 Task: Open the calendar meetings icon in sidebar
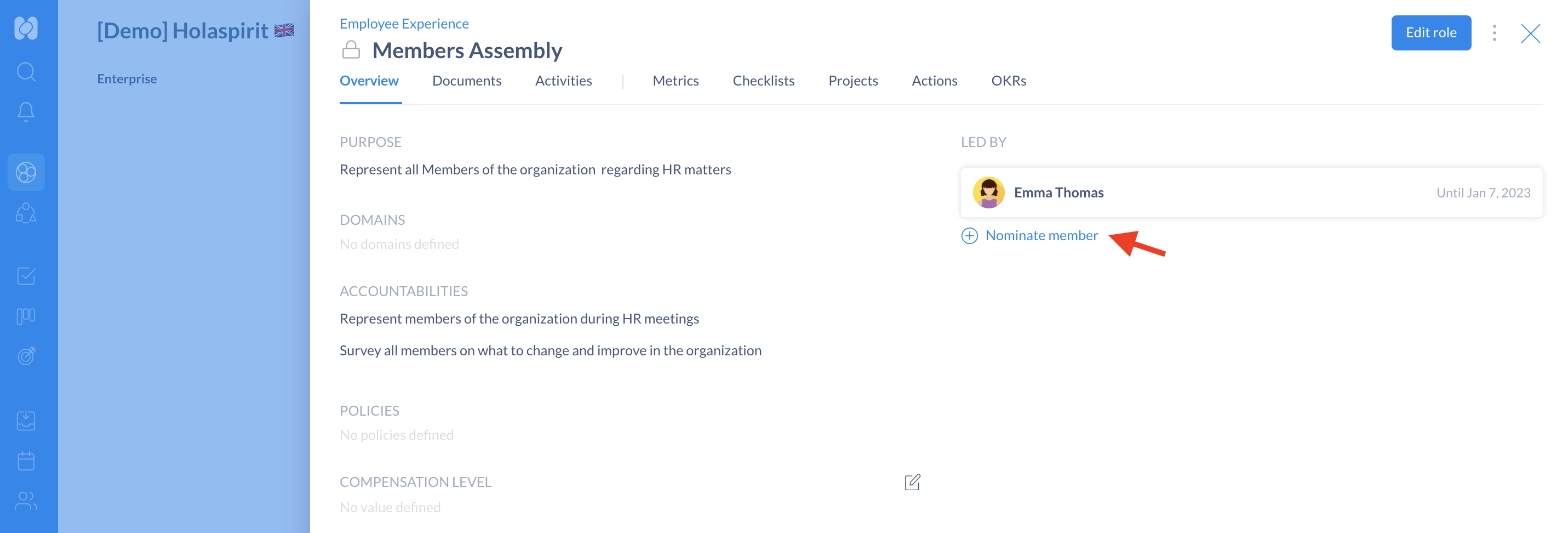click(x=26, y=461)
